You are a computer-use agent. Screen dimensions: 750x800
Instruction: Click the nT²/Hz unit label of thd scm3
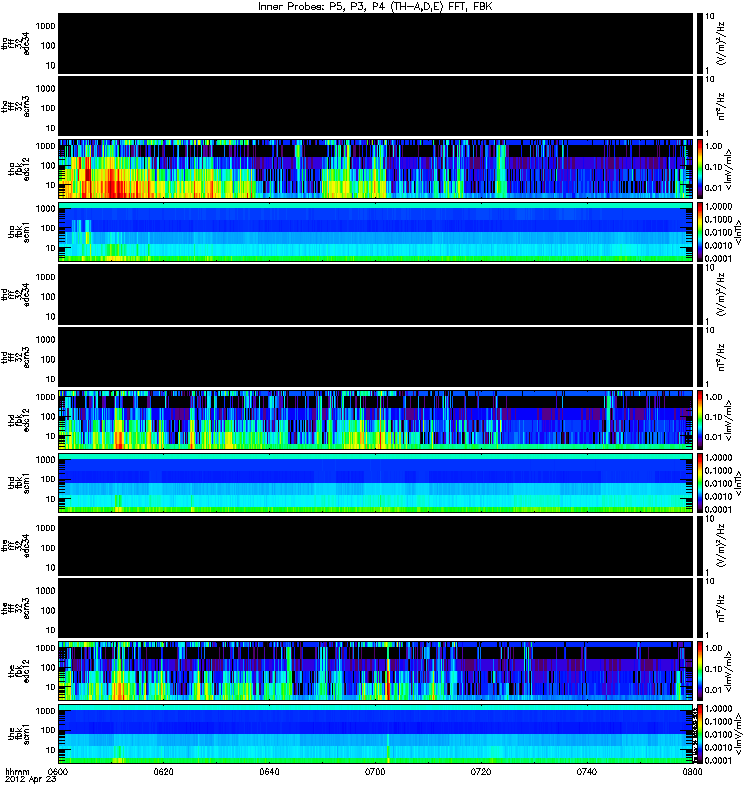(721, 357)
